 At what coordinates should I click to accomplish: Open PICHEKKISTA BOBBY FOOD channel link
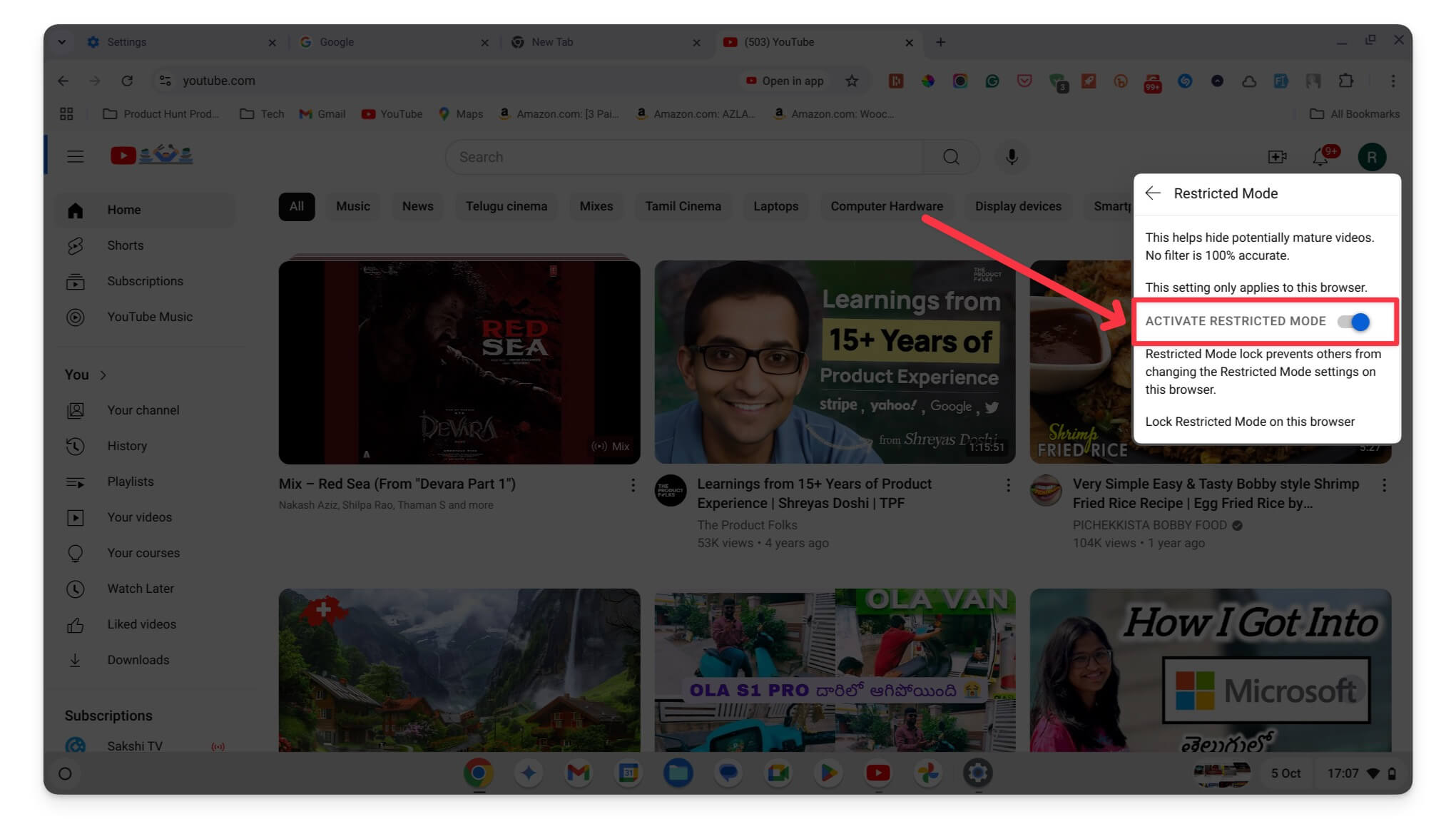tap(1150, 525)
